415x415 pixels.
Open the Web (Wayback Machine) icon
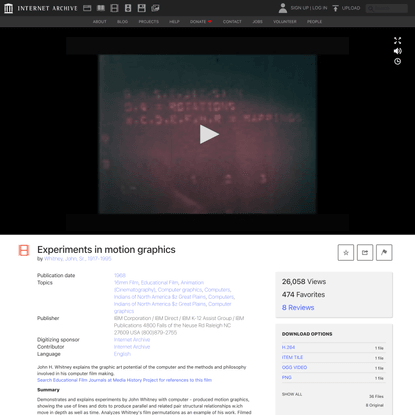click(87, 8)
